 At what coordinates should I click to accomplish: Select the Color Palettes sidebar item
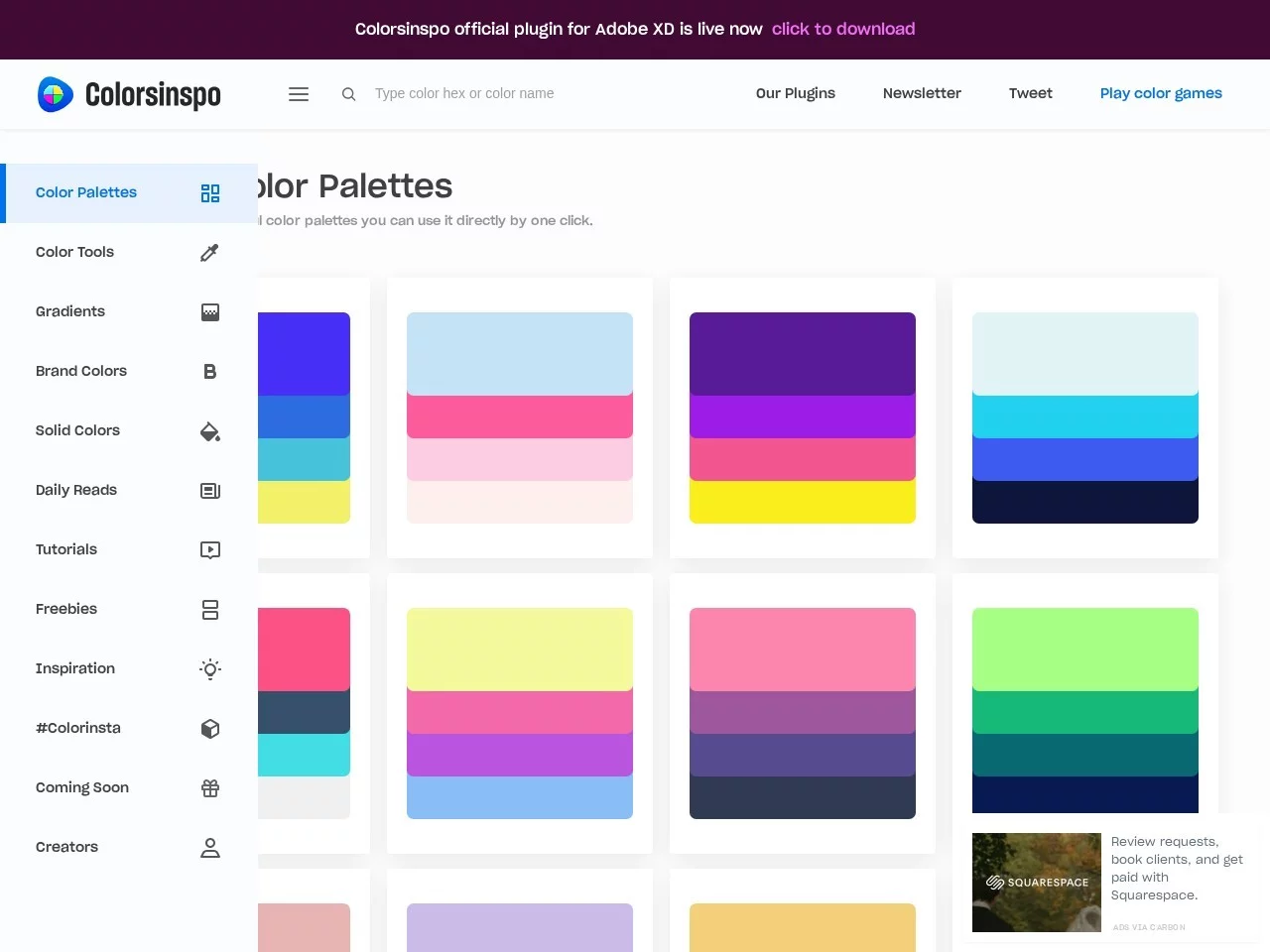86,192
